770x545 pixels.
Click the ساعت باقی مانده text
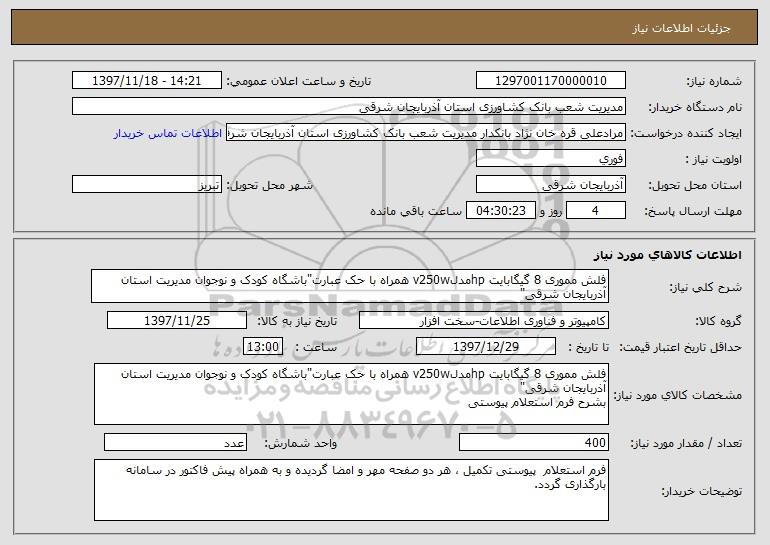click(x=416, y=212)
